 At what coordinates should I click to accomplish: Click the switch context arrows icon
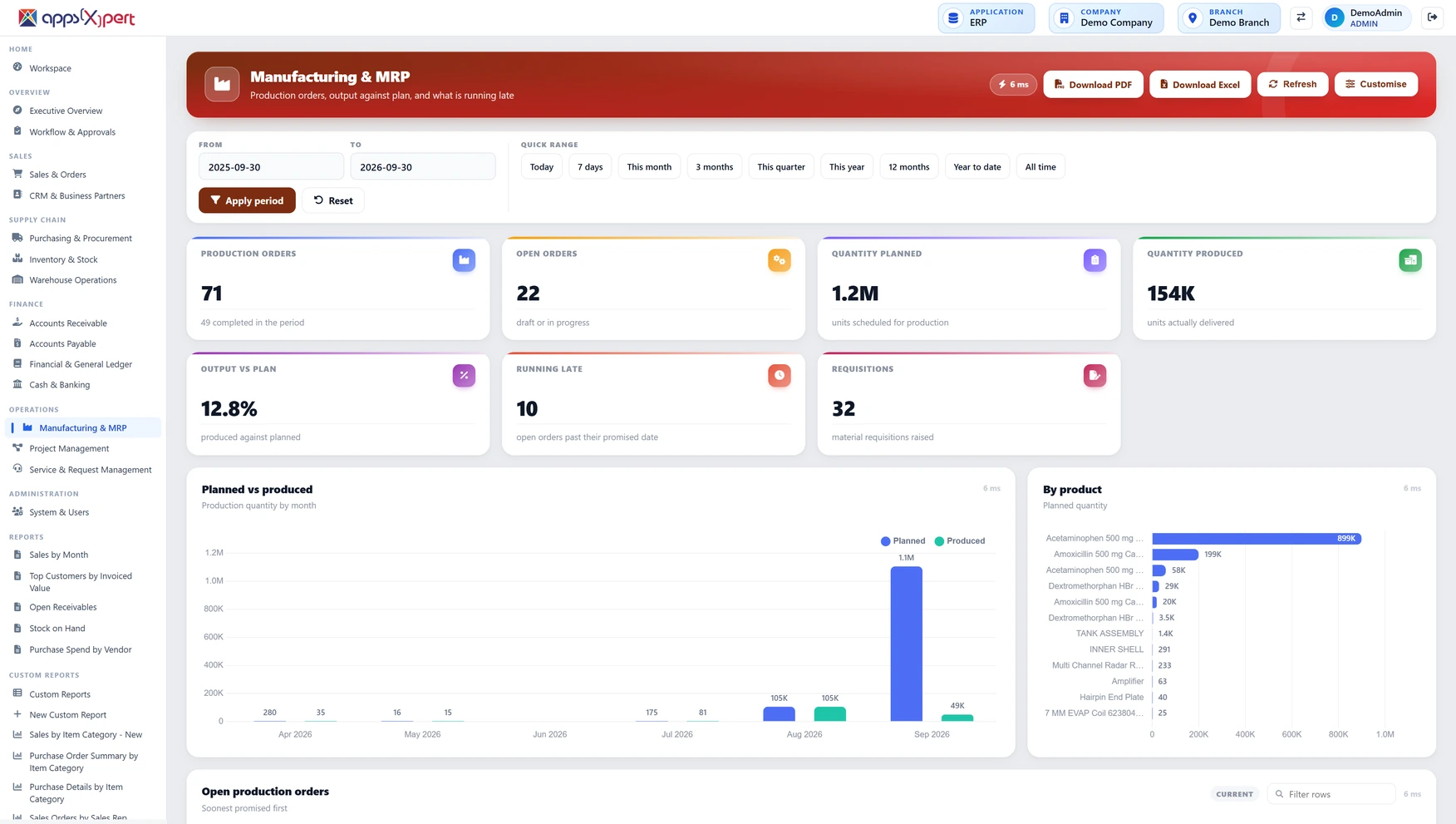click(1301, 17)
